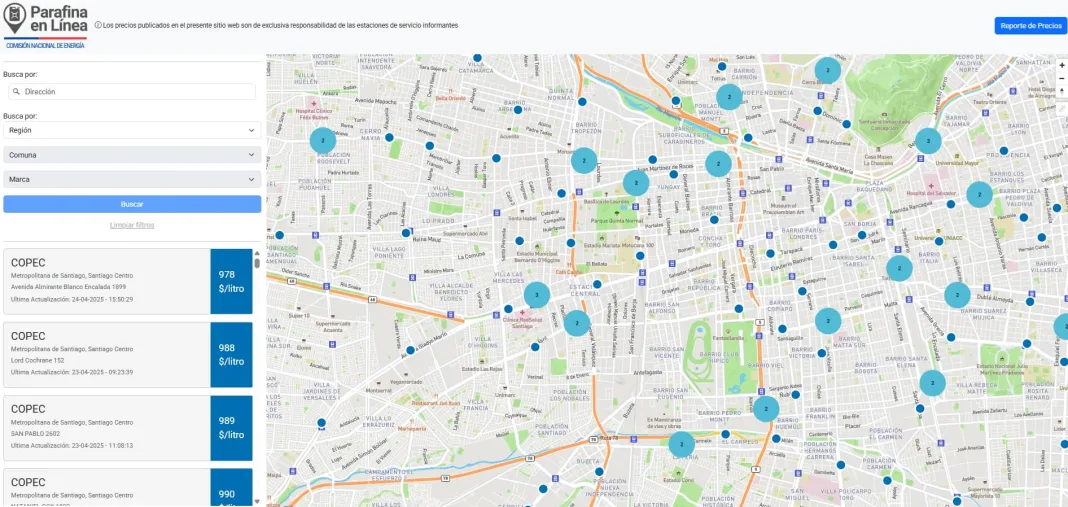The image size is (1068, 507).
Task: Open Reporte de Precios
Action: coord(1031,26)
